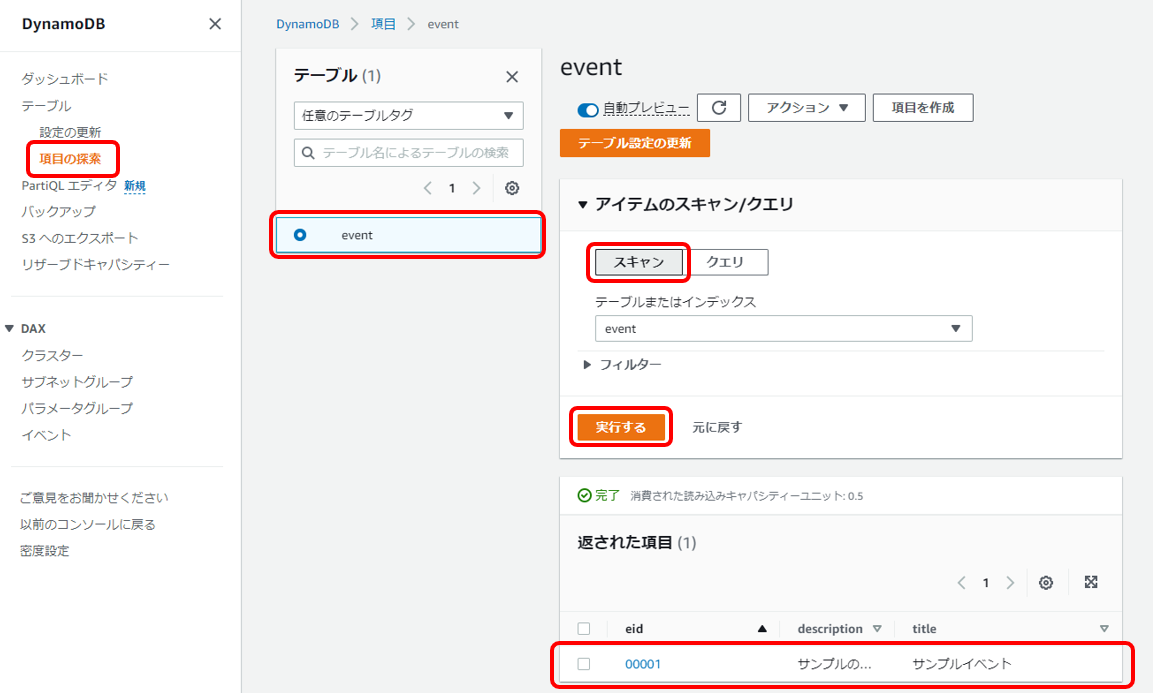Close the テーブル list panel

point(512,77)
